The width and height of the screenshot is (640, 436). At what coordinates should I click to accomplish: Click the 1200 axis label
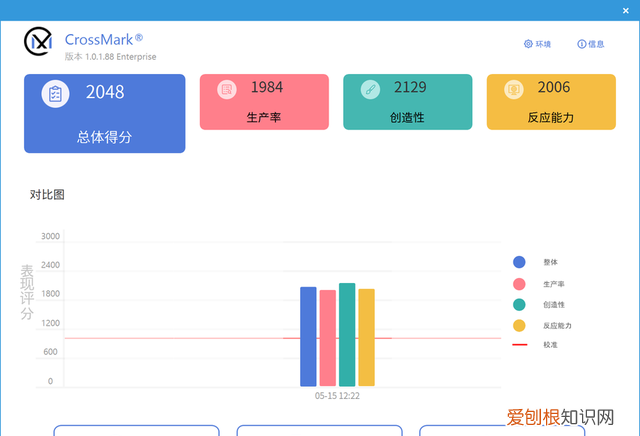(50, 323)
